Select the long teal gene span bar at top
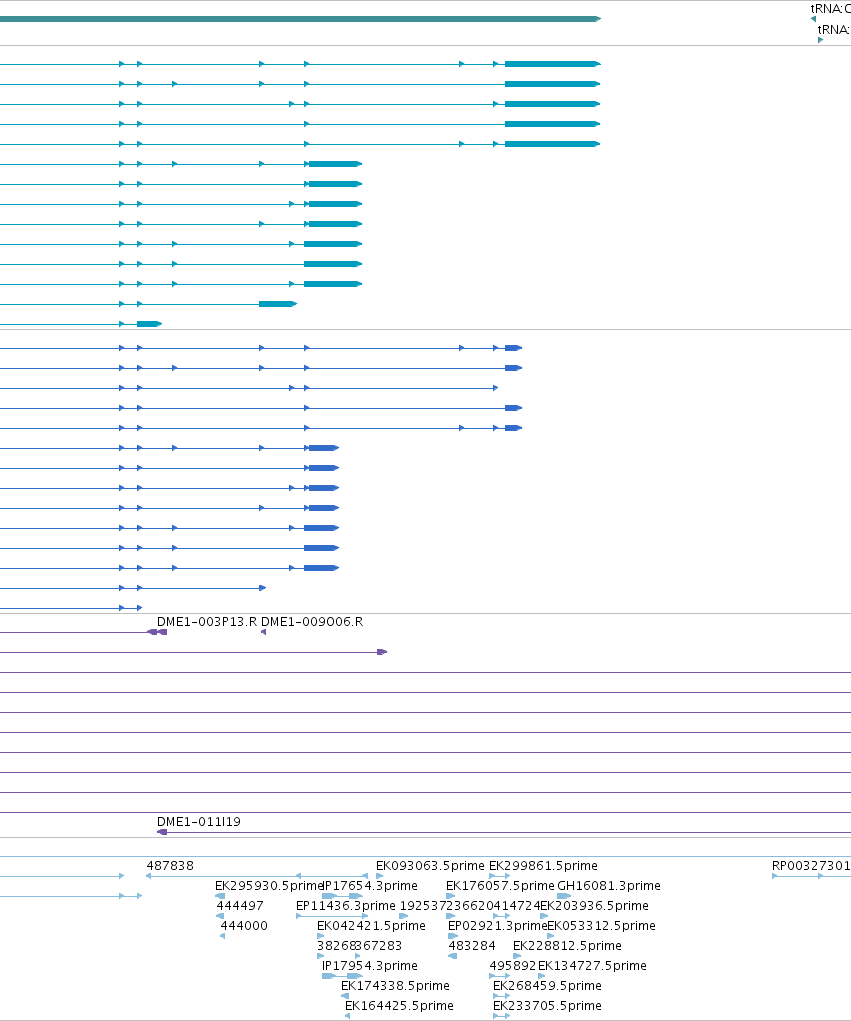 point(300,19)
